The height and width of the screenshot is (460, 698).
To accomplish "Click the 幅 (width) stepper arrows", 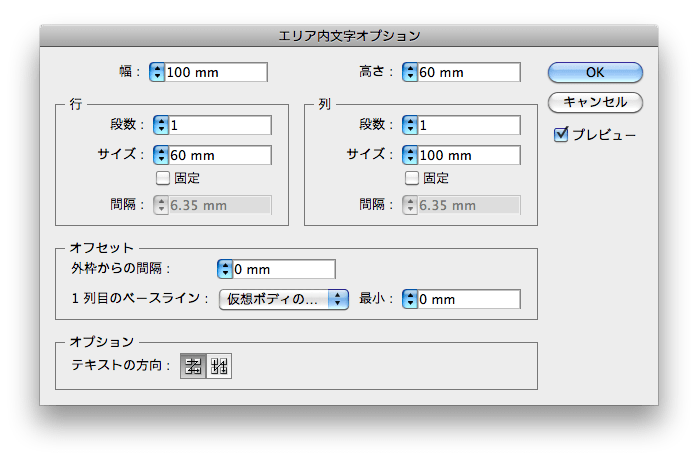I will (157, 72).
